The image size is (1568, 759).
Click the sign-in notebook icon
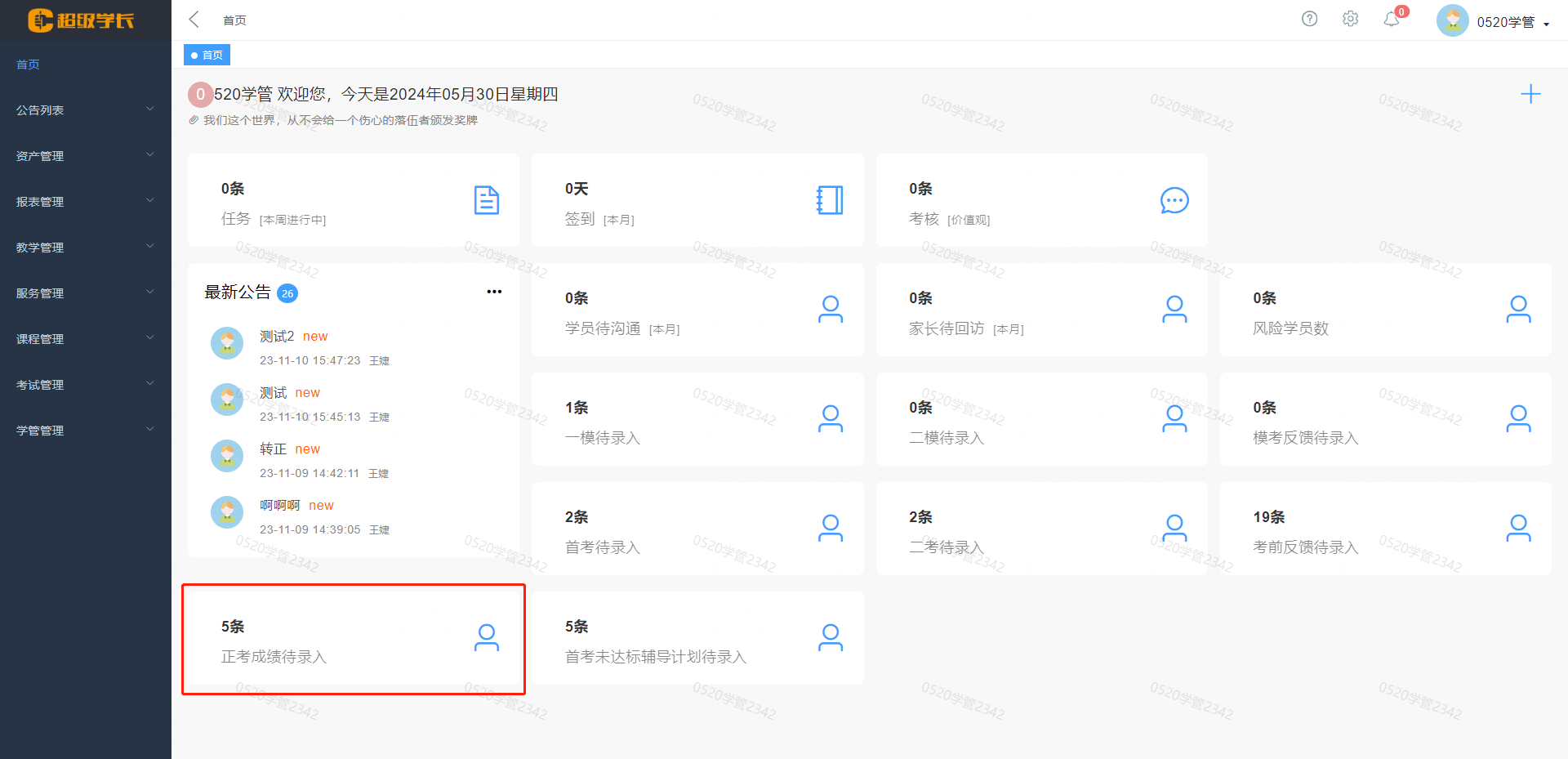pos(830,200)
